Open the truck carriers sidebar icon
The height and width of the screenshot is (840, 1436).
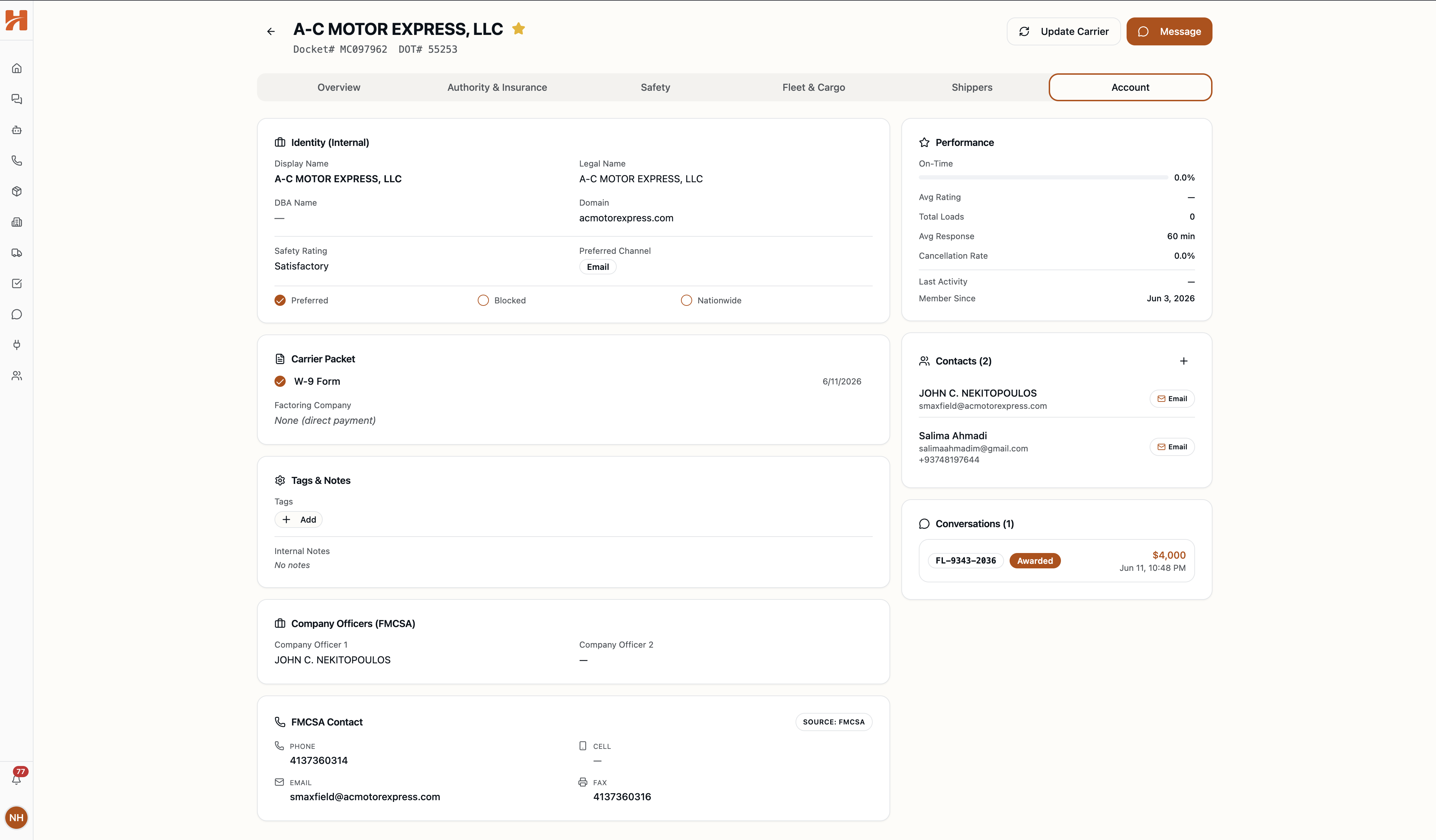pos(16,253)
